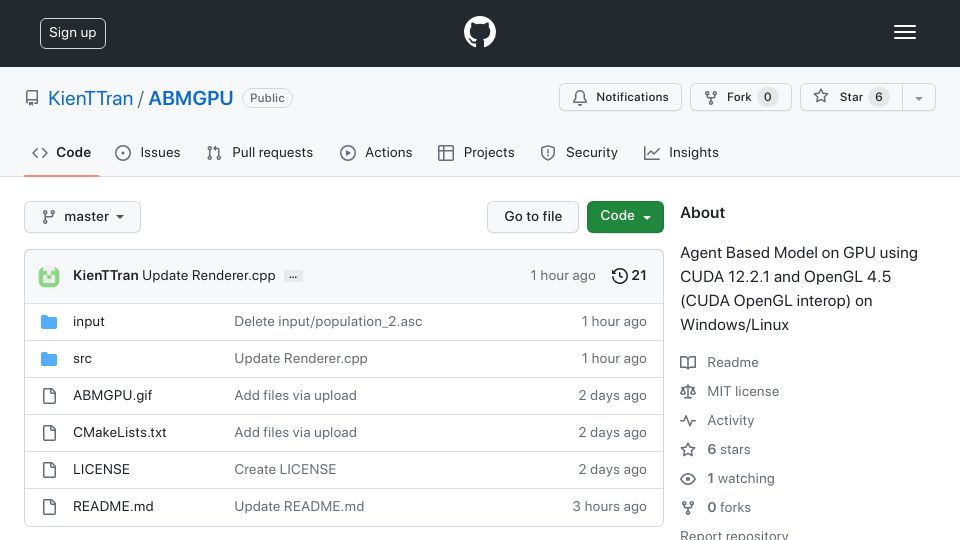Screen dimensions: 960x540
Task: Open the KienTTran owner profile link
Action: (x=91, y=98)
